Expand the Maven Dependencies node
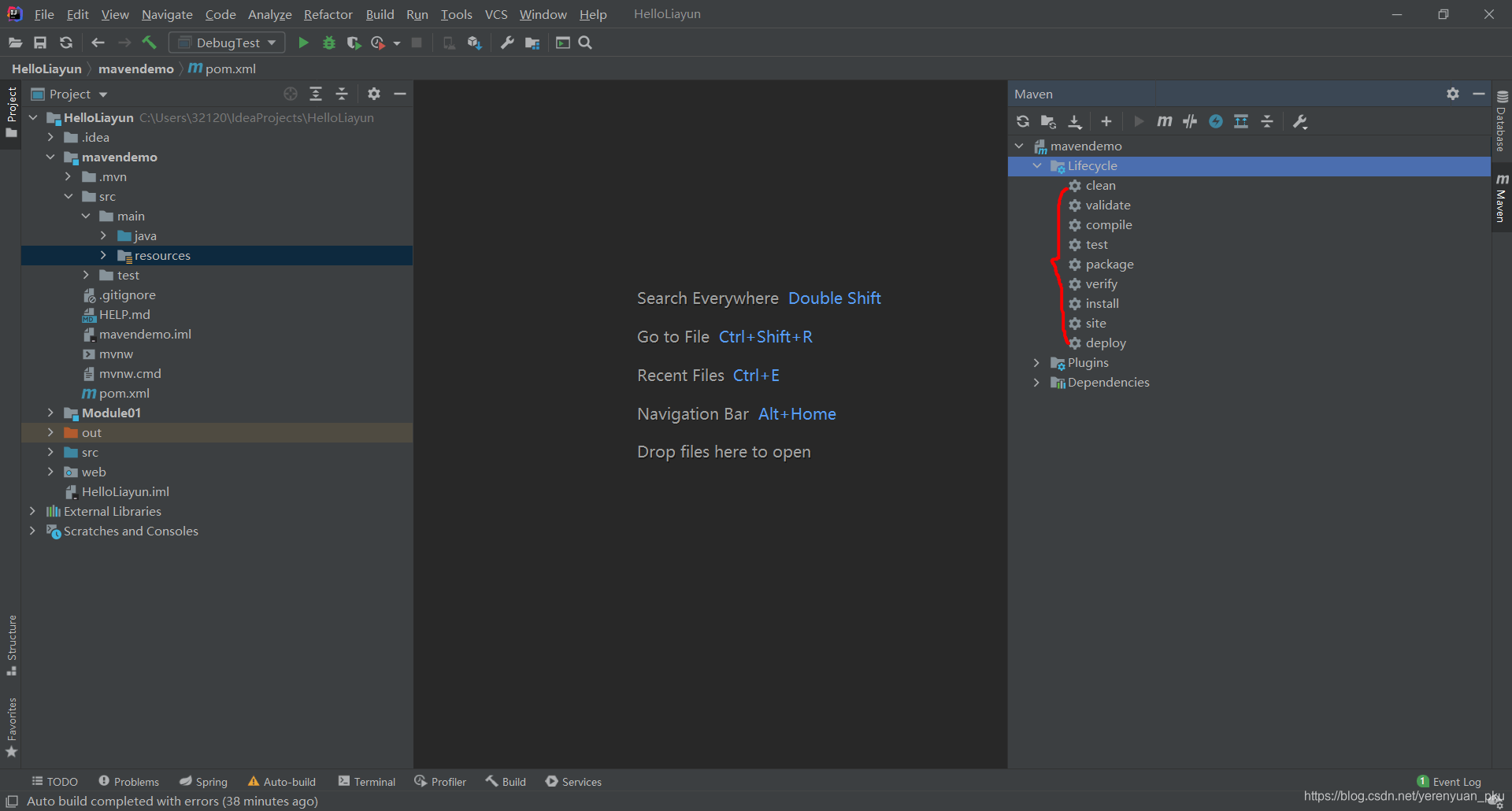This screenshot has width=1512, height=811. [1037, 382]
